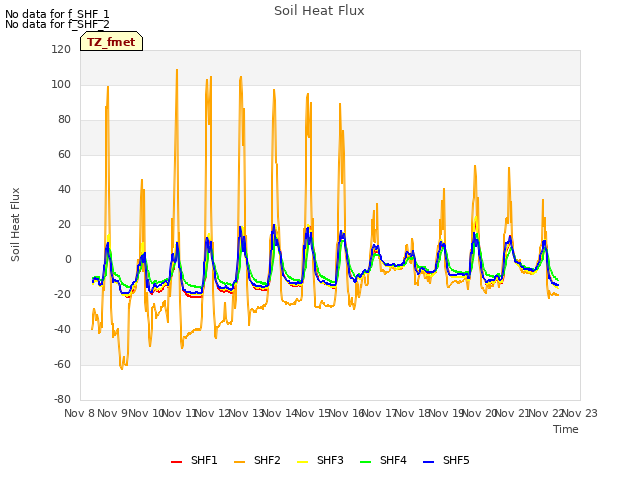Image resolution: width=640 pixels, height=480 pixels.
Task: Click the Nov 22 x-axis date label
Action: (x=546, y=413)
